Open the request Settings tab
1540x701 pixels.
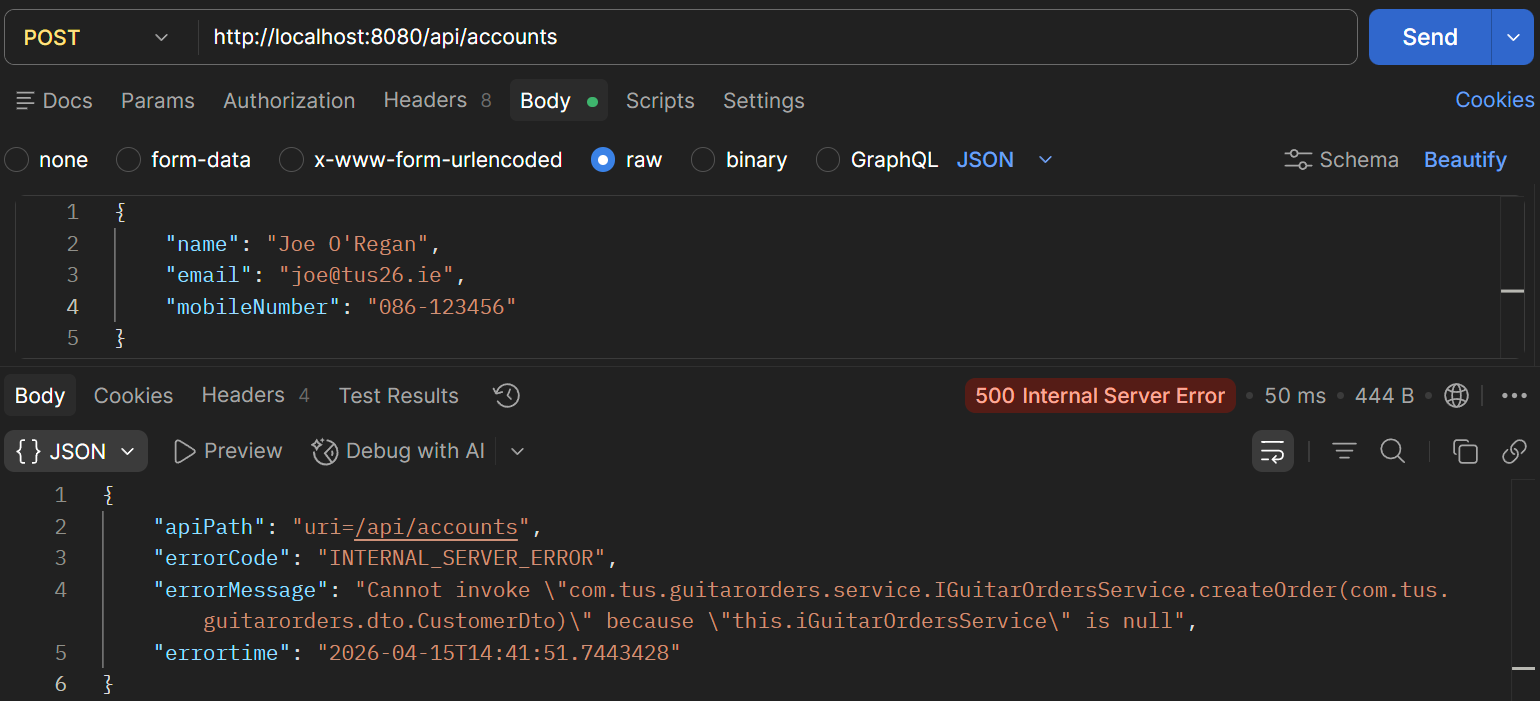[764, 101]
